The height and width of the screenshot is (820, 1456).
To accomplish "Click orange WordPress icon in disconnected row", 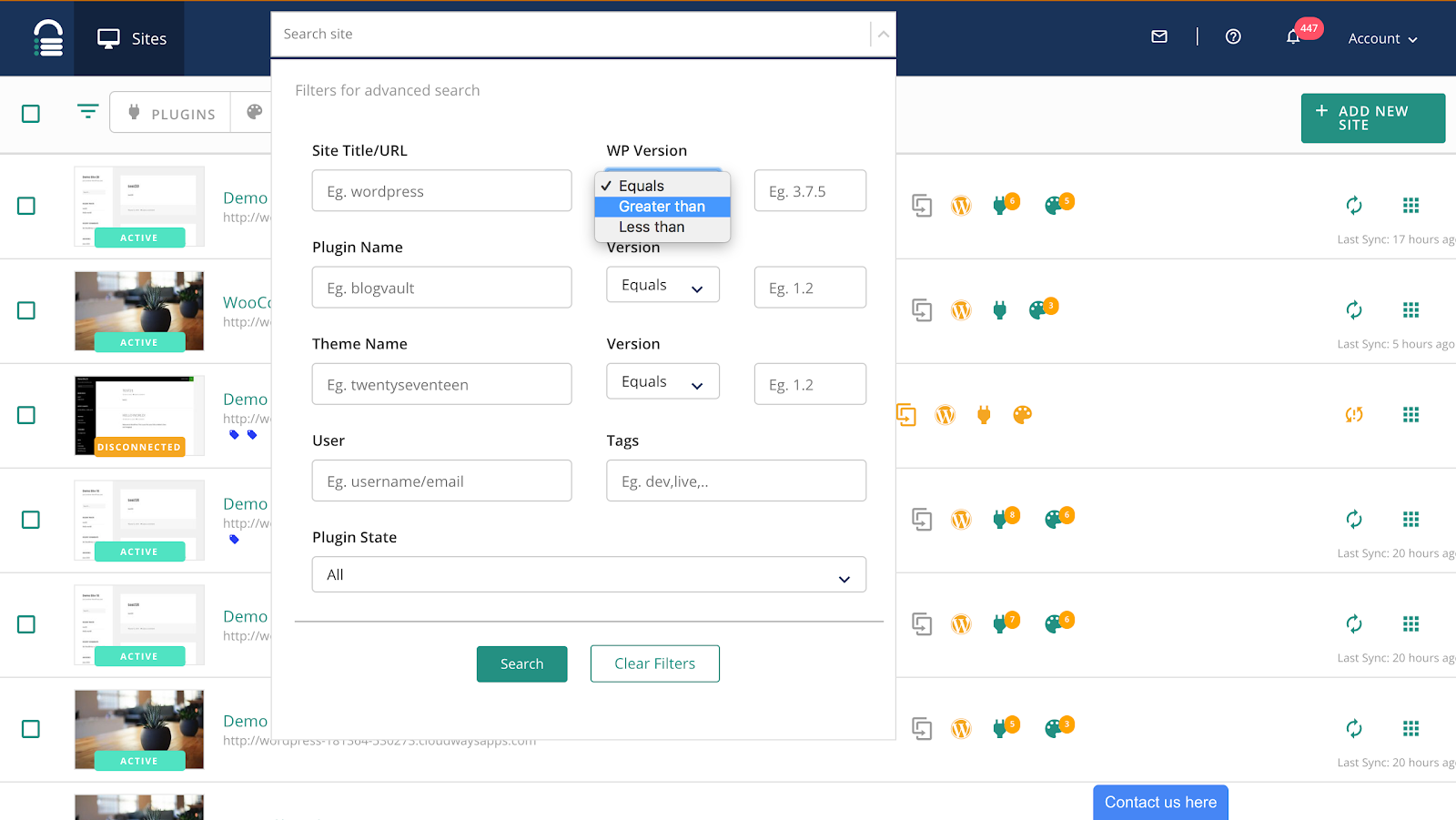I will click(945, 415).
